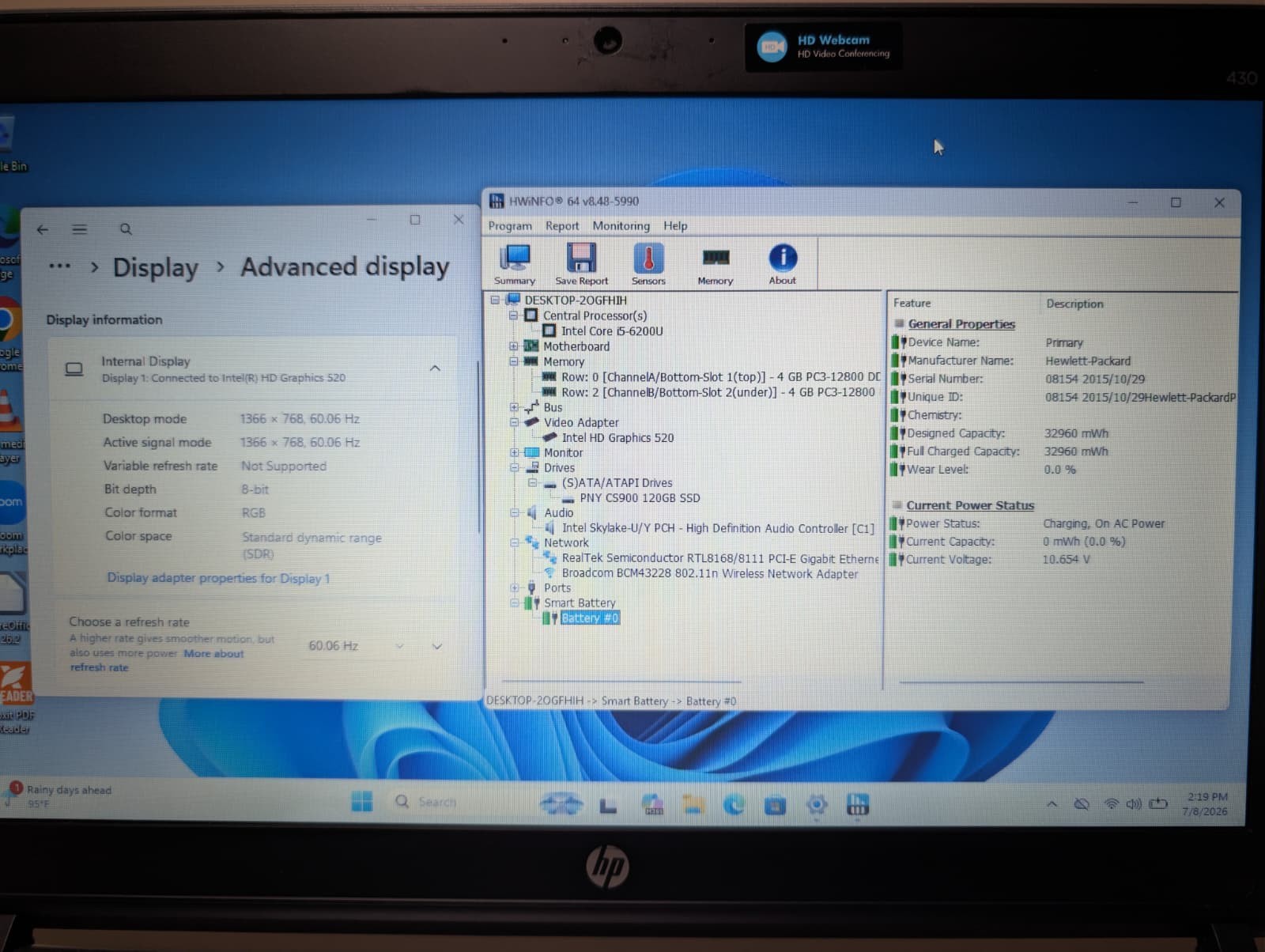
Task: Open the volume tray icon
Action: 1133,804
